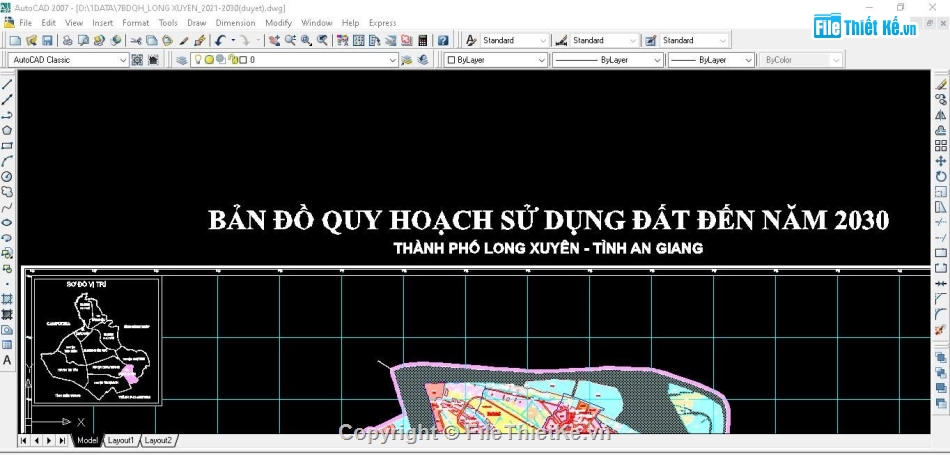Open the Express menu

point(382,23)
